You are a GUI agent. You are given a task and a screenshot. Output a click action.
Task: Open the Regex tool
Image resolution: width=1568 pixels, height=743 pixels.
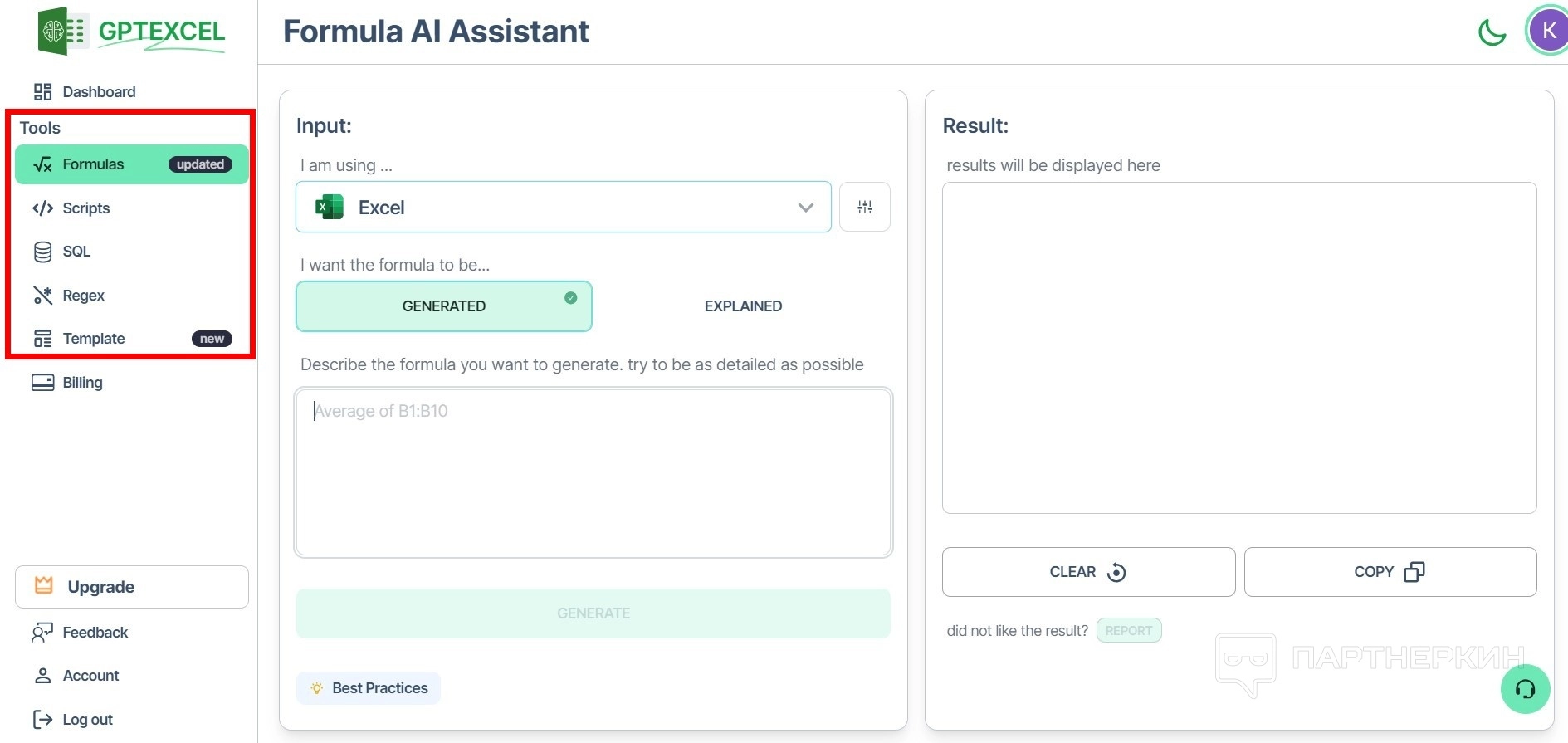[83, 296]
